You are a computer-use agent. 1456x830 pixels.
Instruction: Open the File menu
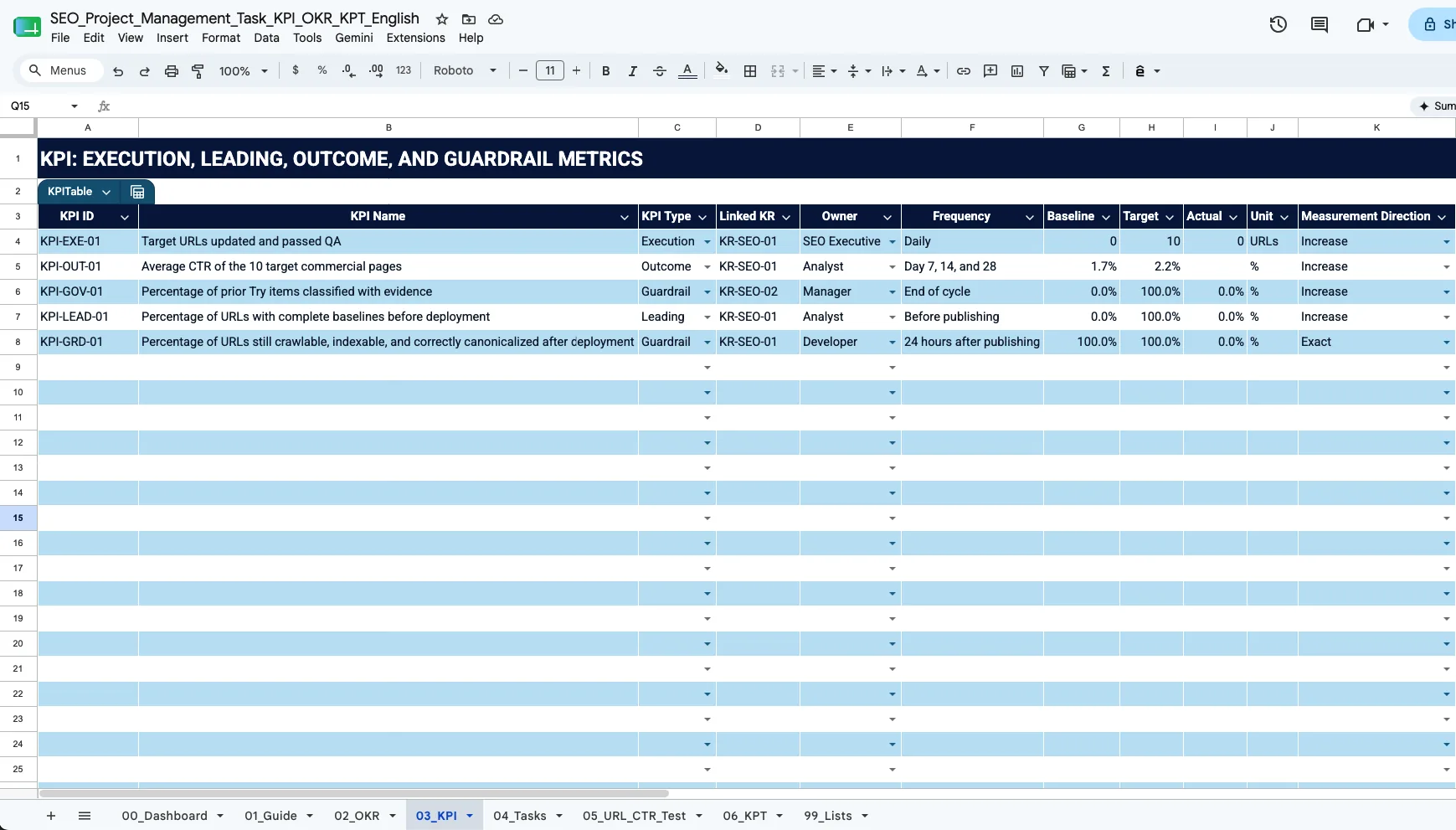[60, 38]
